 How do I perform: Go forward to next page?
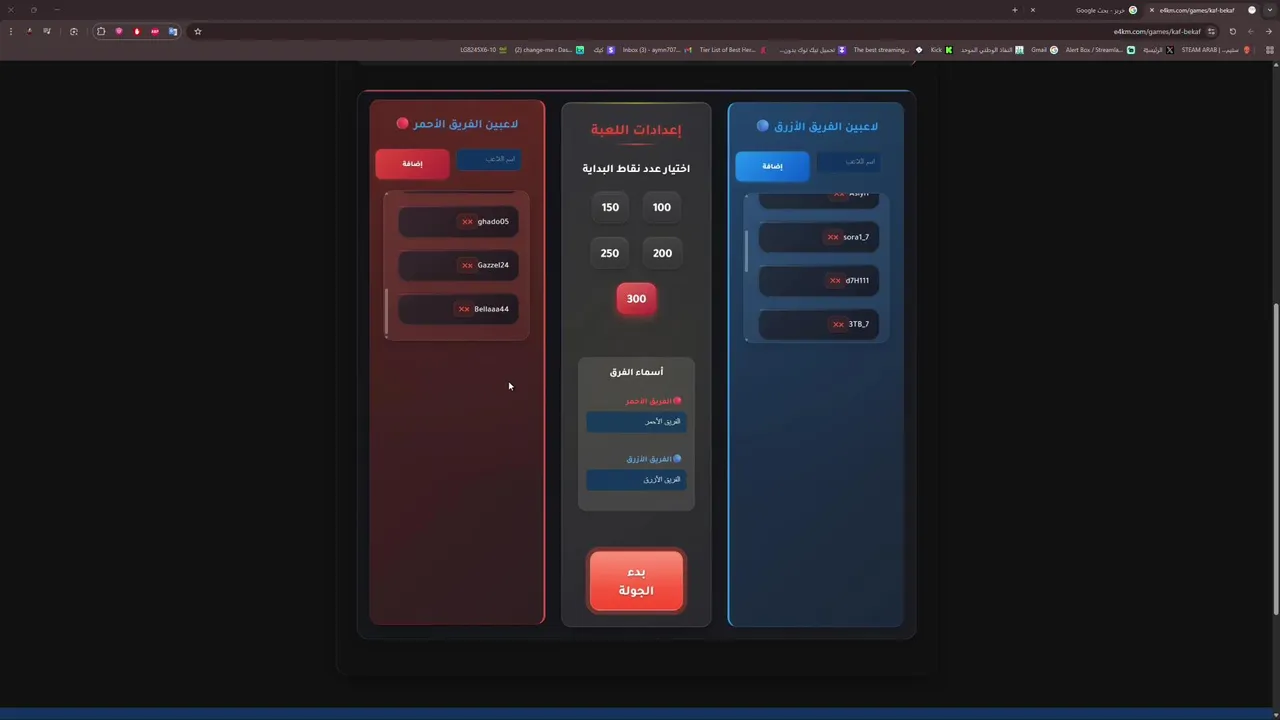1250,31
